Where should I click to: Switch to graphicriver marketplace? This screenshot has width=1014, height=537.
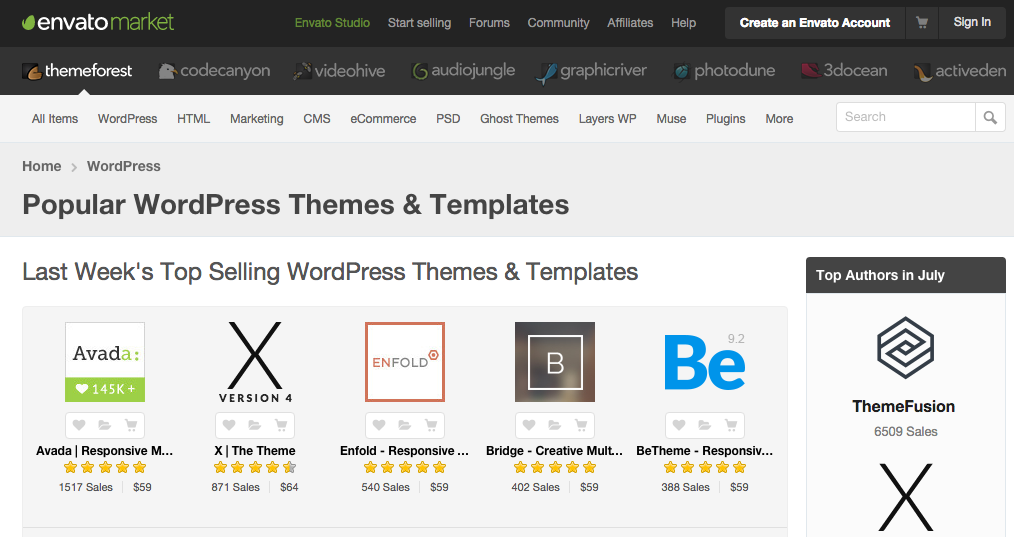tap(592, 71)
